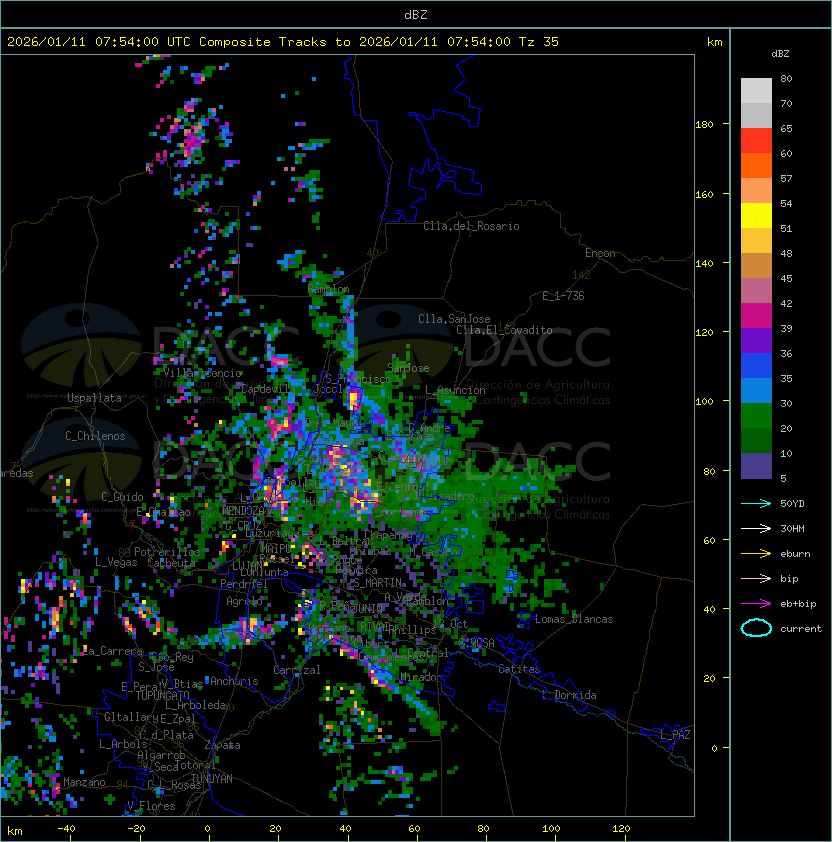Click the 'Agrelo' map label
This screenshot has height=842, width=832.
244,601
